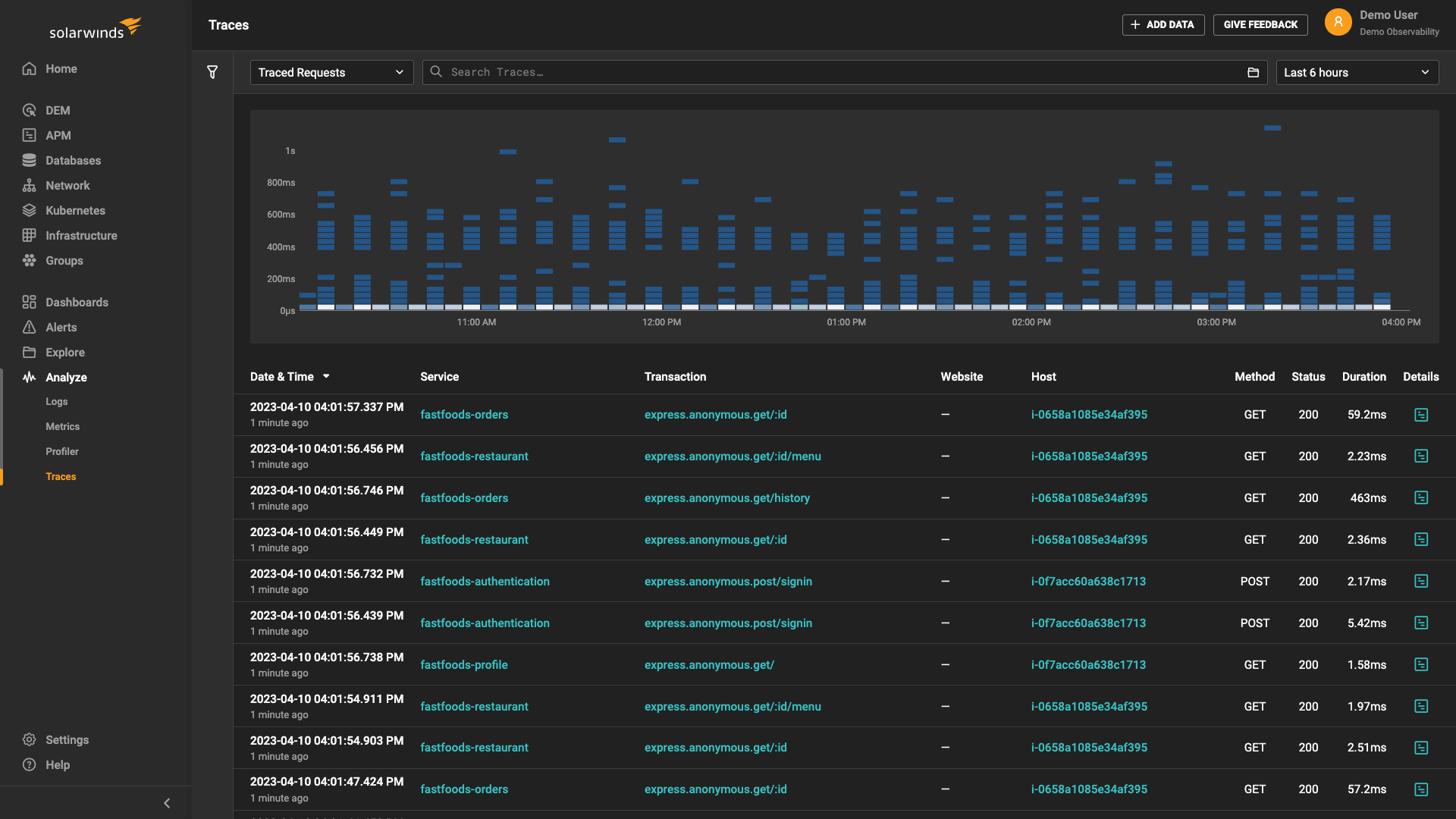
Task: Click the Demo User avatar
Action: [1338, 22]
